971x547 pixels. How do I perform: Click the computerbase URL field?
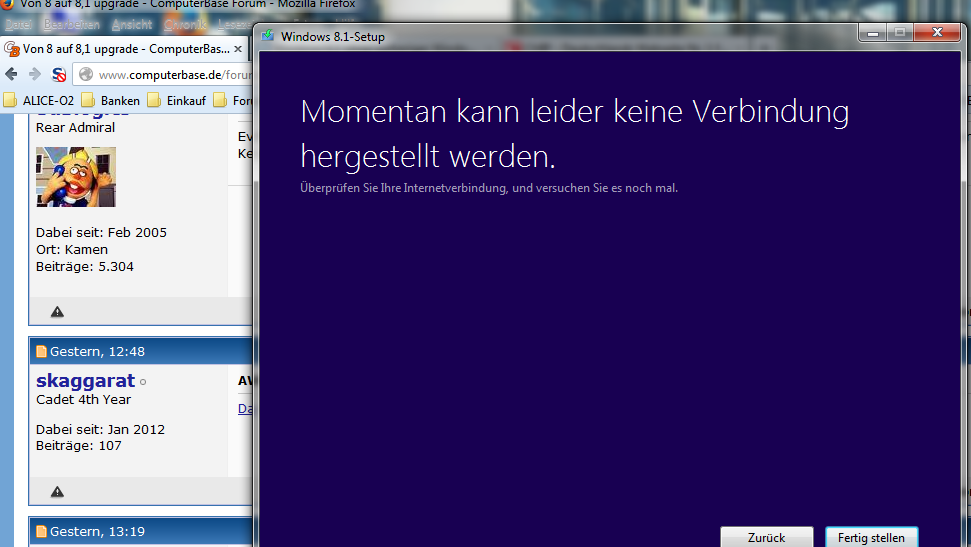(162, 74)
